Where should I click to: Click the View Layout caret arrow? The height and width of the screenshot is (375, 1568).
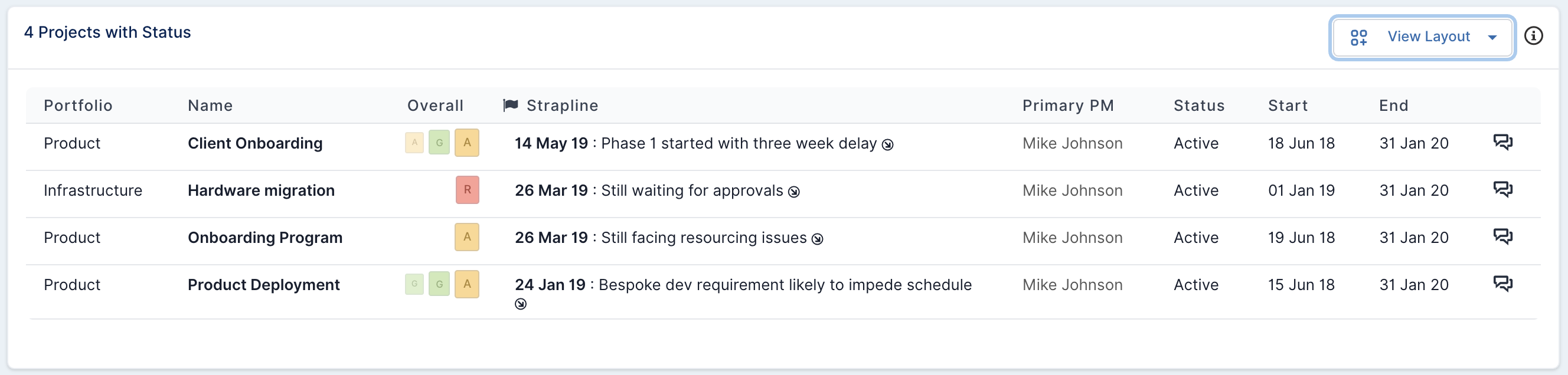tap(1492, 38)
